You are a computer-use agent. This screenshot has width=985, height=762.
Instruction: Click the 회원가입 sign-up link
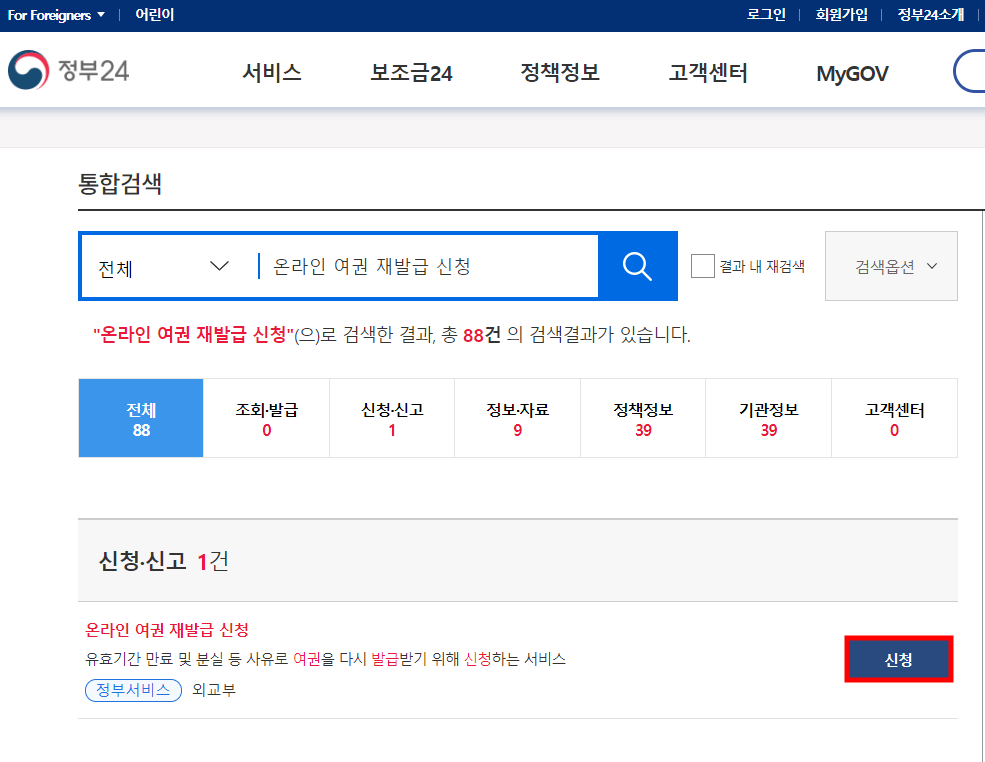click(x=842, y=15)
